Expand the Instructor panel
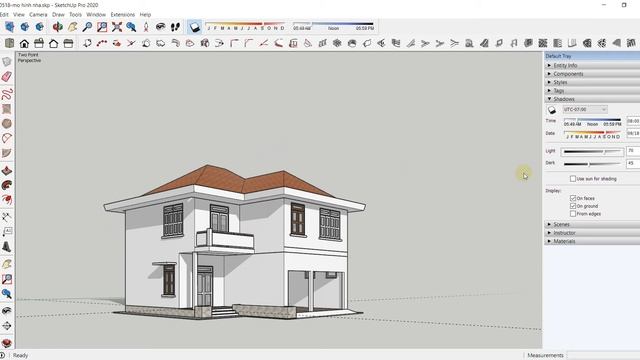Viewport: 640px width, 360px height. pyautogui.click(x=592, y=233)
